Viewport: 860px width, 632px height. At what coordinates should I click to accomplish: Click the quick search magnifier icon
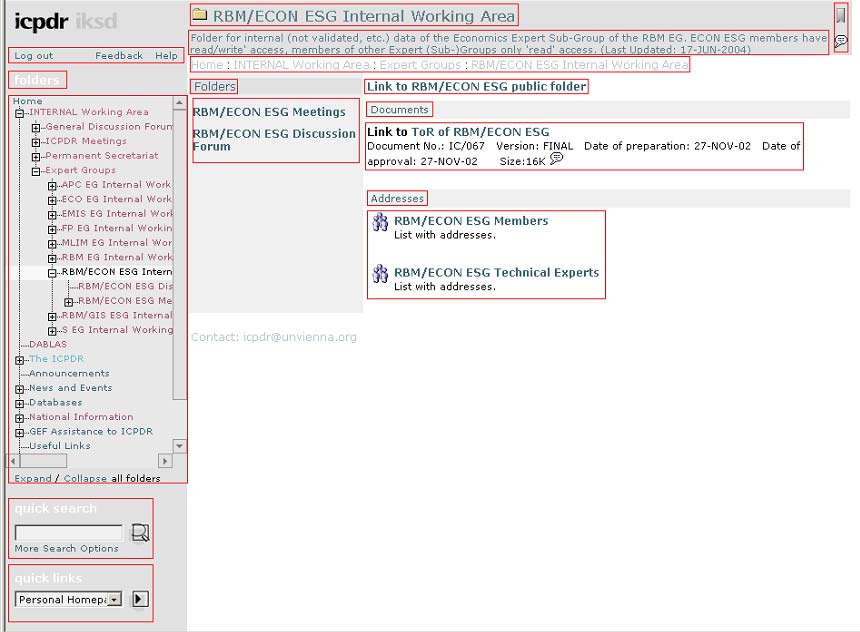click(x=140, y=533)
